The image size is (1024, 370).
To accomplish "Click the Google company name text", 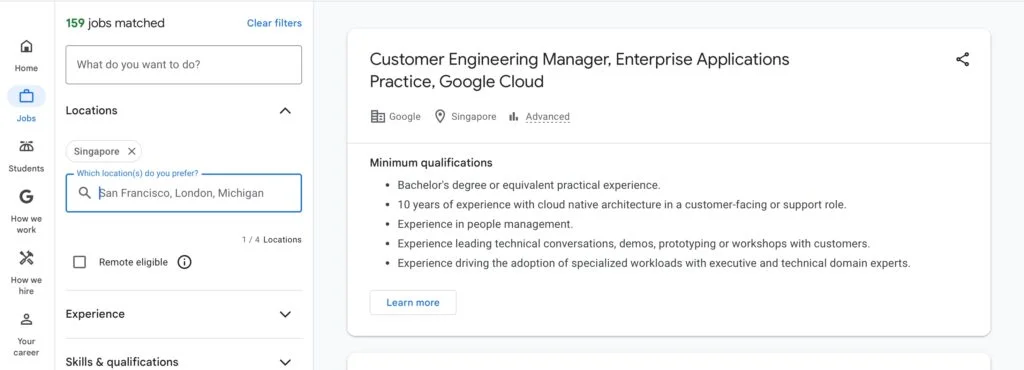I will [405, 117].
